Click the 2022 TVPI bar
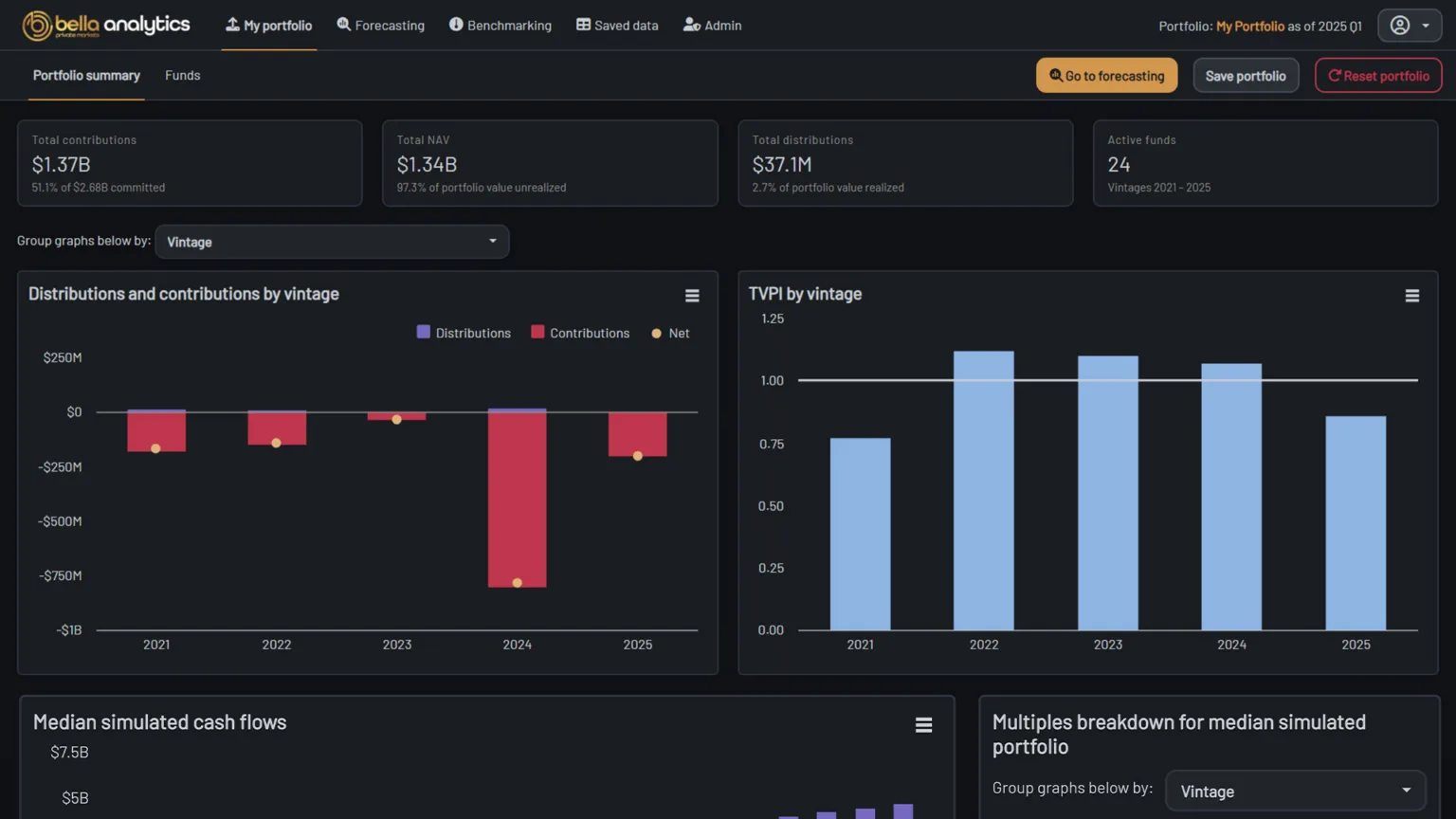The height and width of the screenshot is (819, 1456). [984, 490]
